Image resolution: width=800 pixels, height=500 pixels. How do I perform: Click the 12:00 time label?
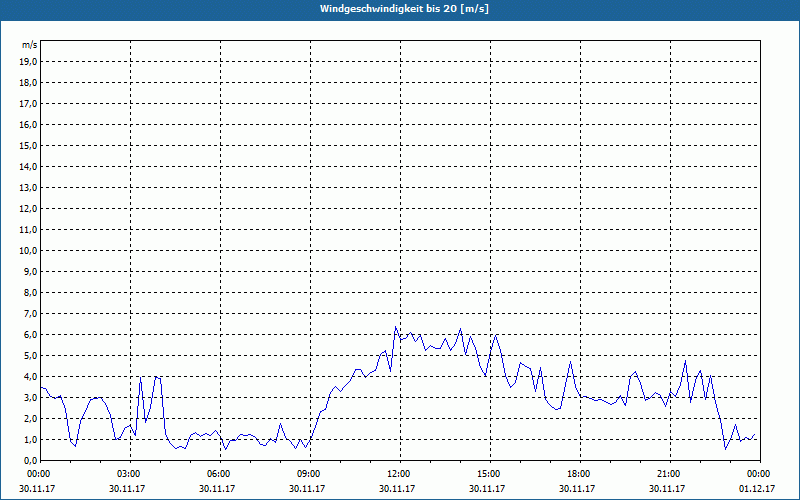(x=399, y=474)
